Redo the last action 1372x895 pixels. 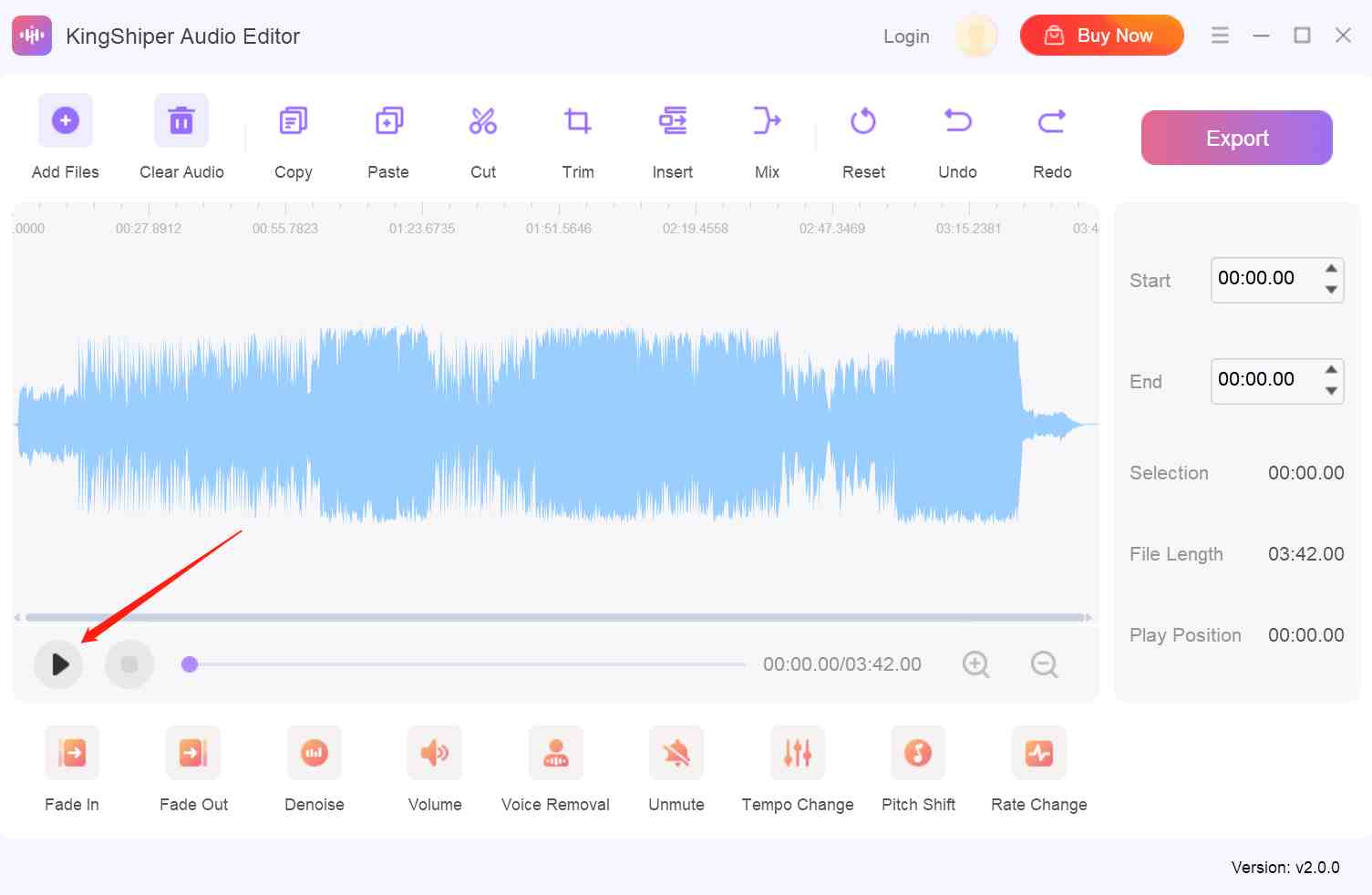1052,120
